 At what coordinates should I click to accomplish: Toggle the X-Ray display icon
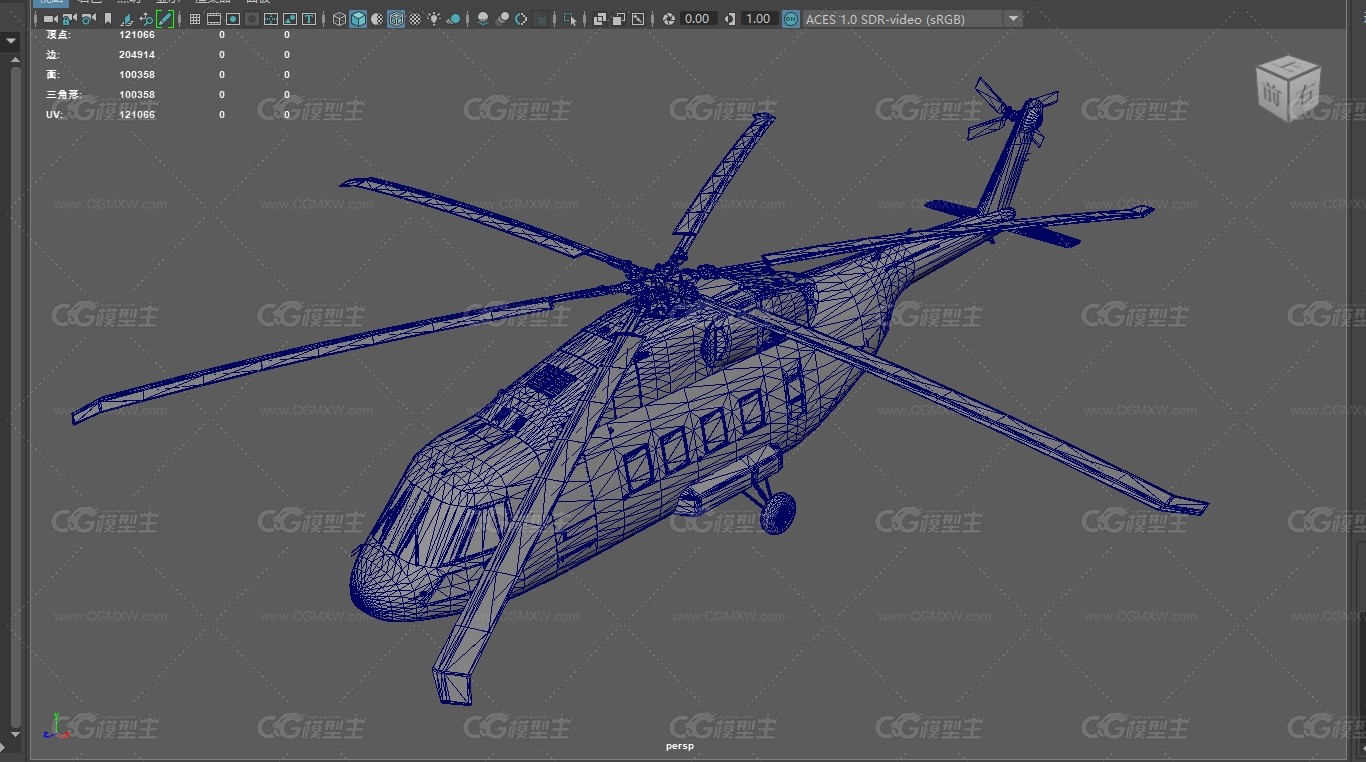600,19
